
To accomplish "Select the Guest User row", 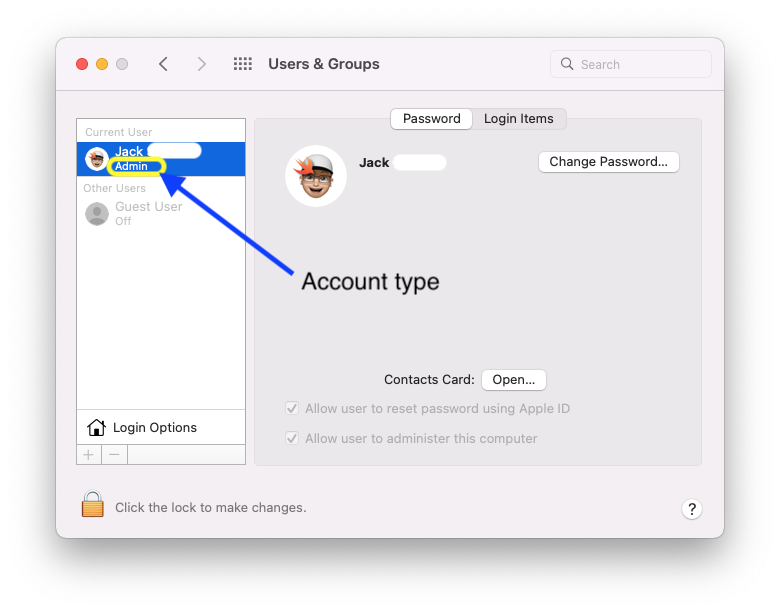I will pos(161,214).
